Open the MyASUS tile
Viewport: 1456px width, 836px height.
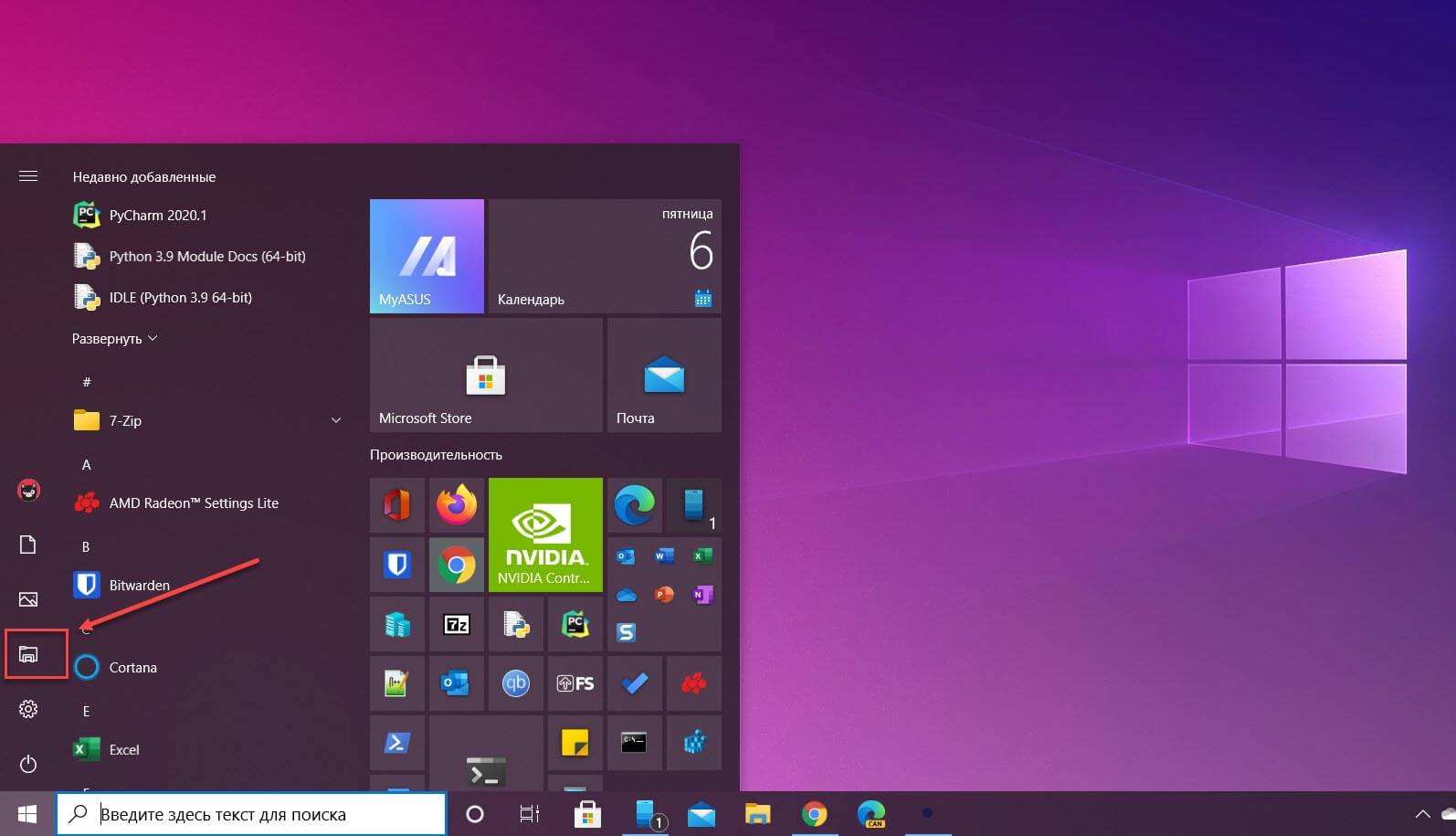click(x=427, y=256)
